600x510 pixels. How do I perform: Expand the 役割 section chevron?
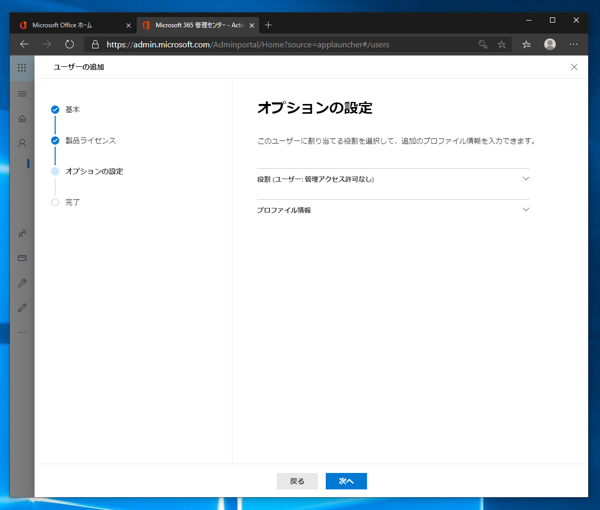(526, 179)
